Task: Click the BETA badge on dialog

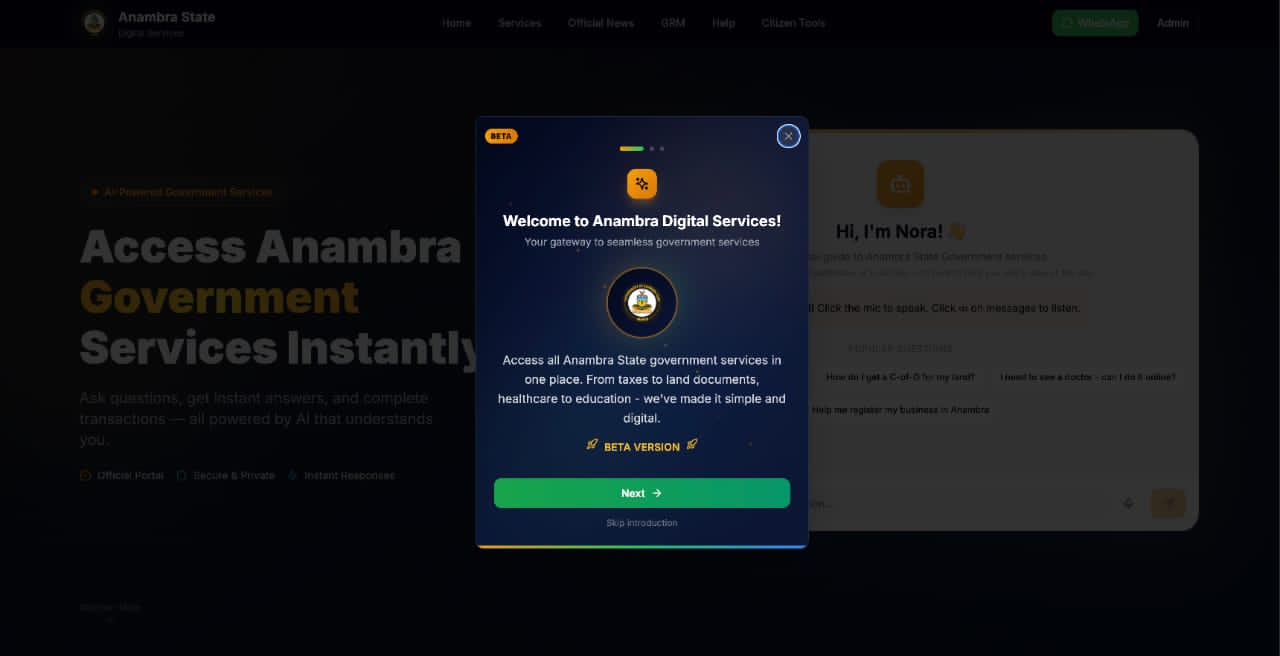Action: pyautogui.click(x=501, y=136)
